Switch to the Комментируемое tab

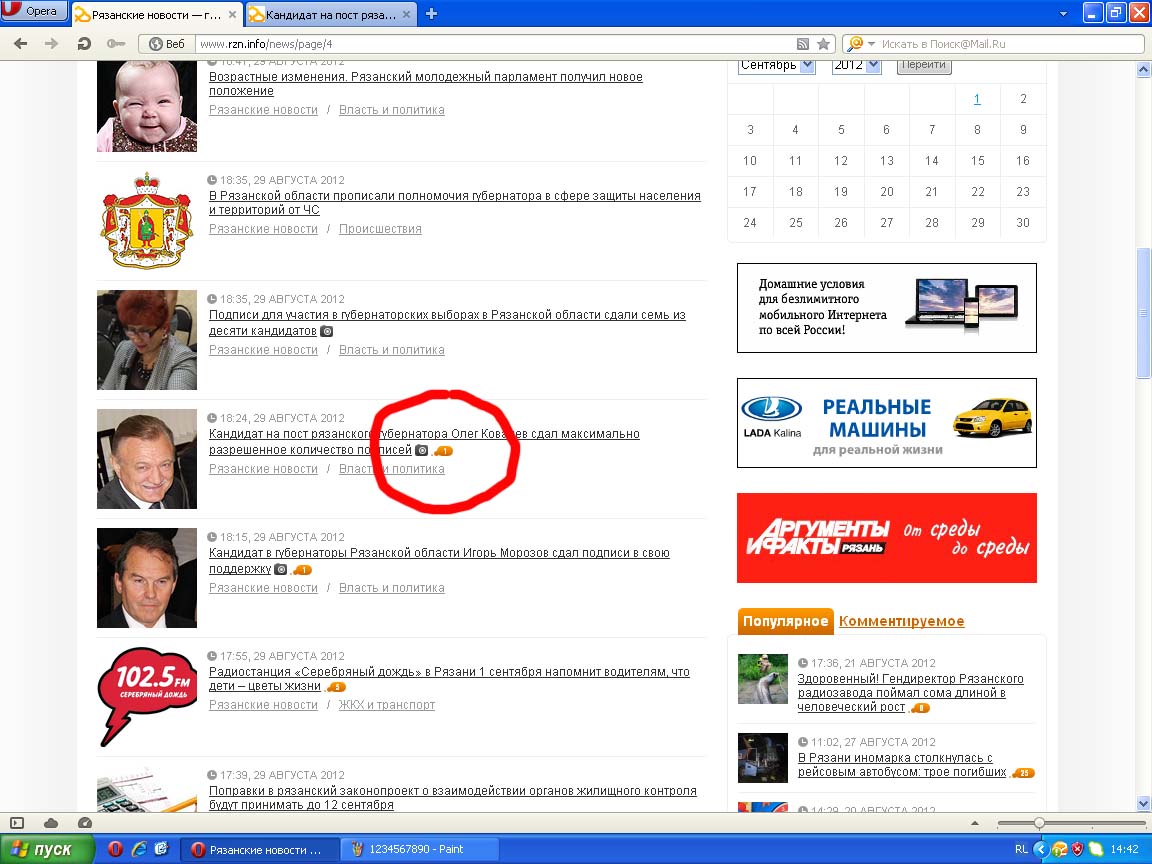click(901, 621)
